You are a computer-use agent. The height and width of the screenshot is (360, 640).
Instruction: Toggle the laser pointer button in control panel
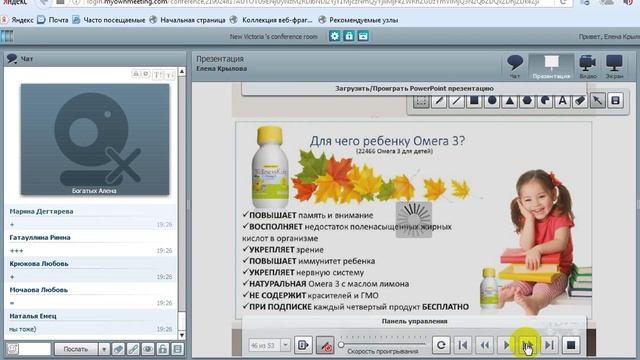[x=325, y=345]
